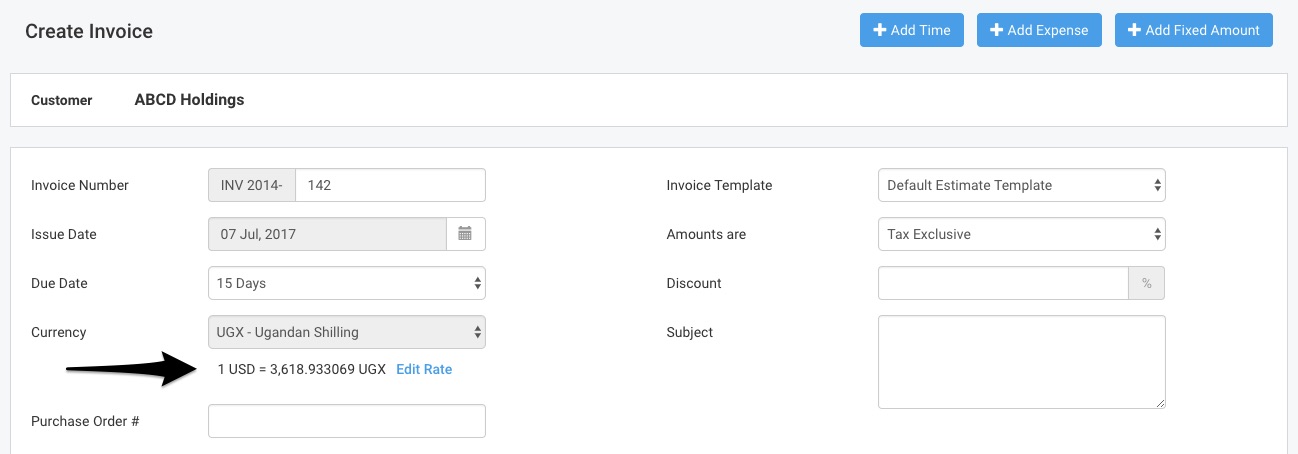This screenshot has width=1298, height=454.
Task: Click the Purchase Order # input field
Action: coord(347,421)
